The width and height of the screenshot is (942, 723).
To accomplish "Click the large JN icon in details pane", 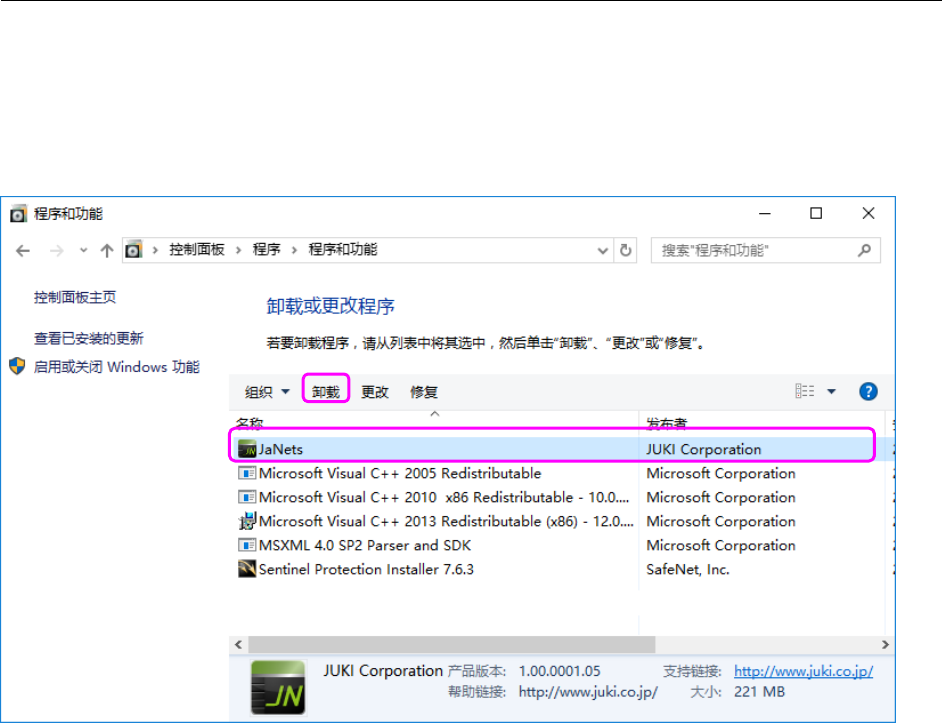I will click(278, 688).
